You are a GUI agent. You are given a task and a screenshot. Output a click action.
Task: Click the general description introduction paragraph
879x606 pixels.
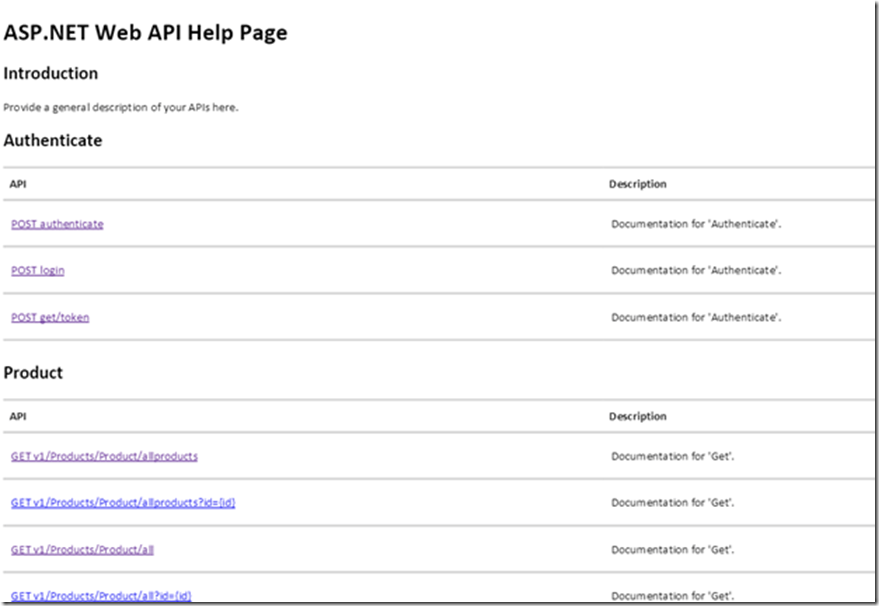click(120, 107)
